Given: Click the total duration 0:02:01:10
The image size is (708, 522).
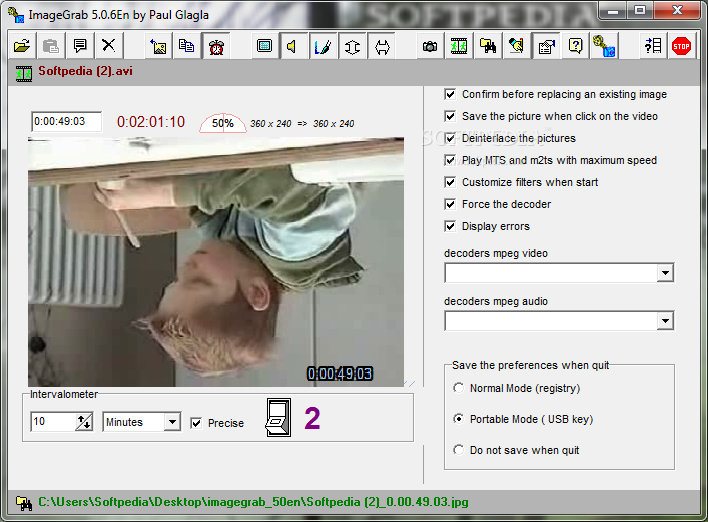Looking at the screenshot, I should coord(151,122).
